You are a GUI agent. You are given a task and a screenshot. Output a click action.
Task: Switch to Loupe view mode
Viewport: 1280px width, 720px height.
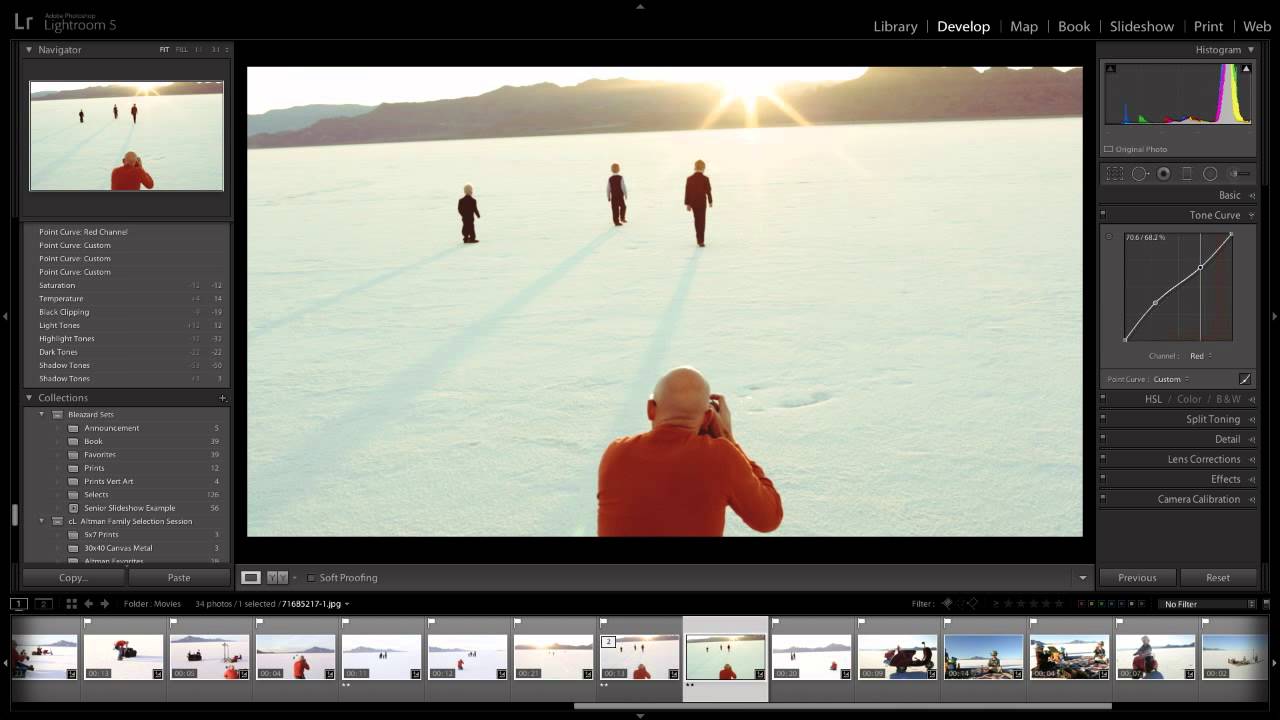click(251, 577)
